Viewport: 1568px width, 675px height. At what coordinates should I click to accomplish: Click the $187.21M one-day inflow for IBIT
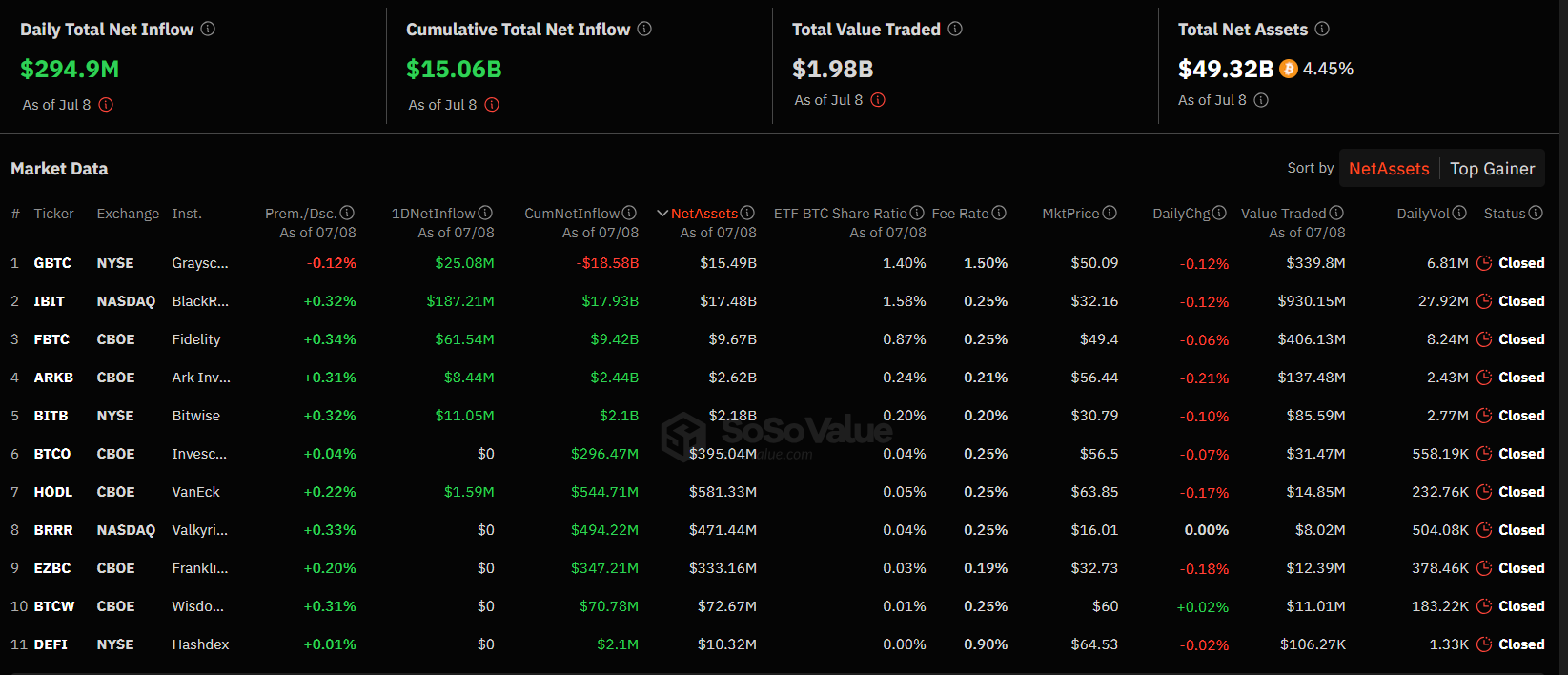[x=460, y=301]
